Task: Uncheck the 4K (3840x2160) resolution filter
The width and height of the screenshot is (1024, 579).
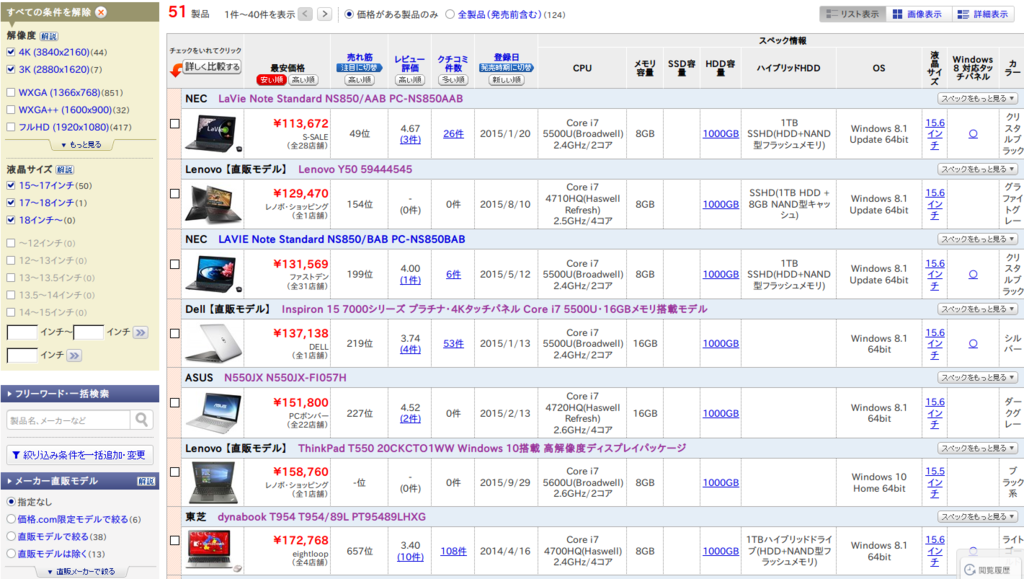Action: (10, 52)
